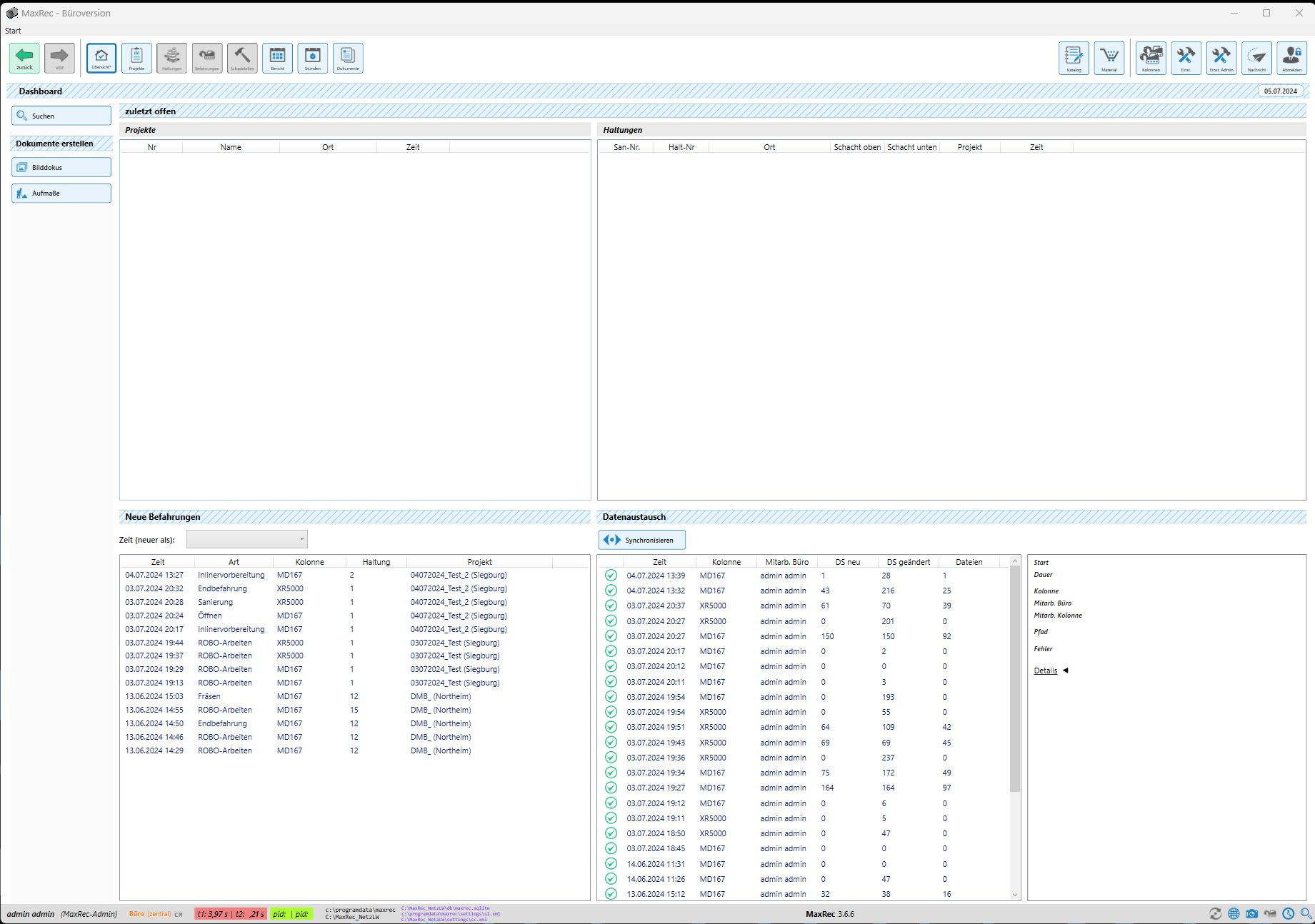This screenshot has width=1315, height=924.
Task: Open Kolonnen machinery icon
Action: [1151, 58]
